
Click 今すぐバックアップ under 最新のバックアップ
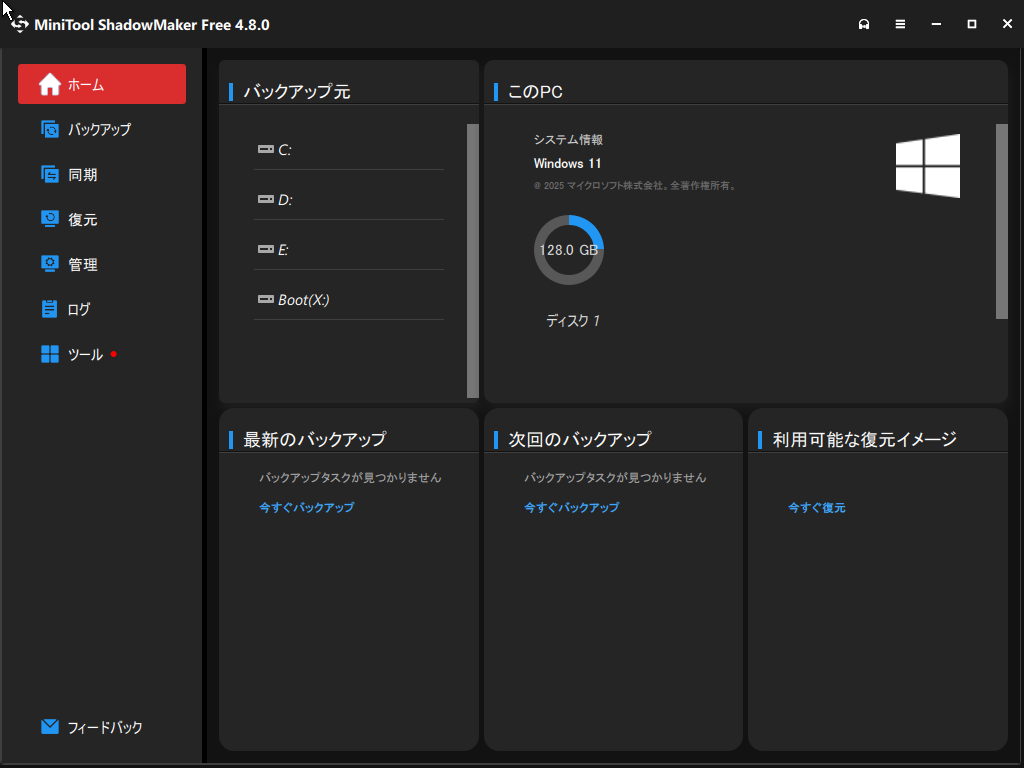(x=306, y=507)
